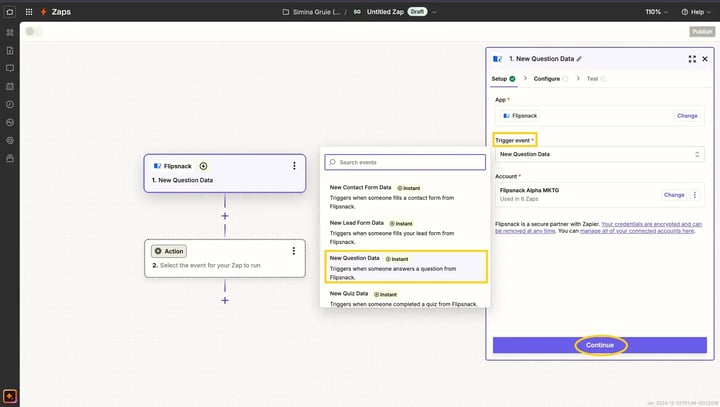Open the status globe icon in sidebar
Screen dimensions: 720x407
coord(10,122)
